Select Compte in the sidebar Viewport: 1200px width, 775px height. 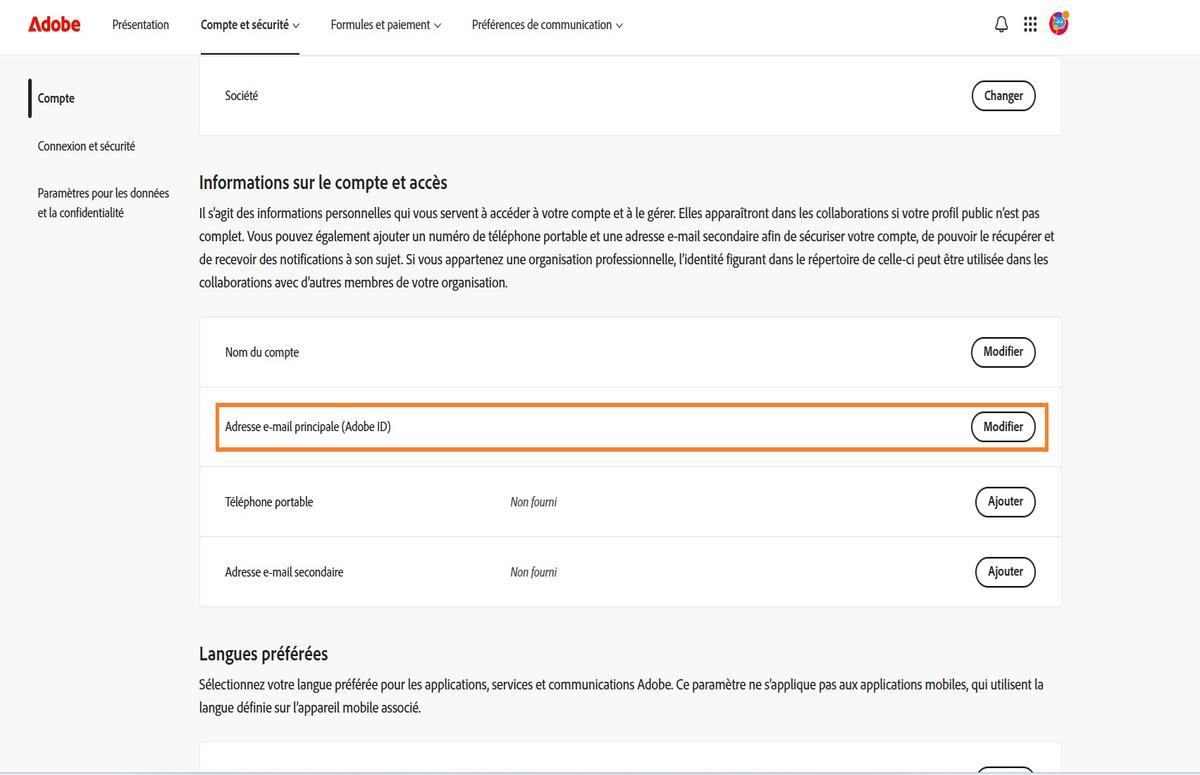tap(56, 98)
